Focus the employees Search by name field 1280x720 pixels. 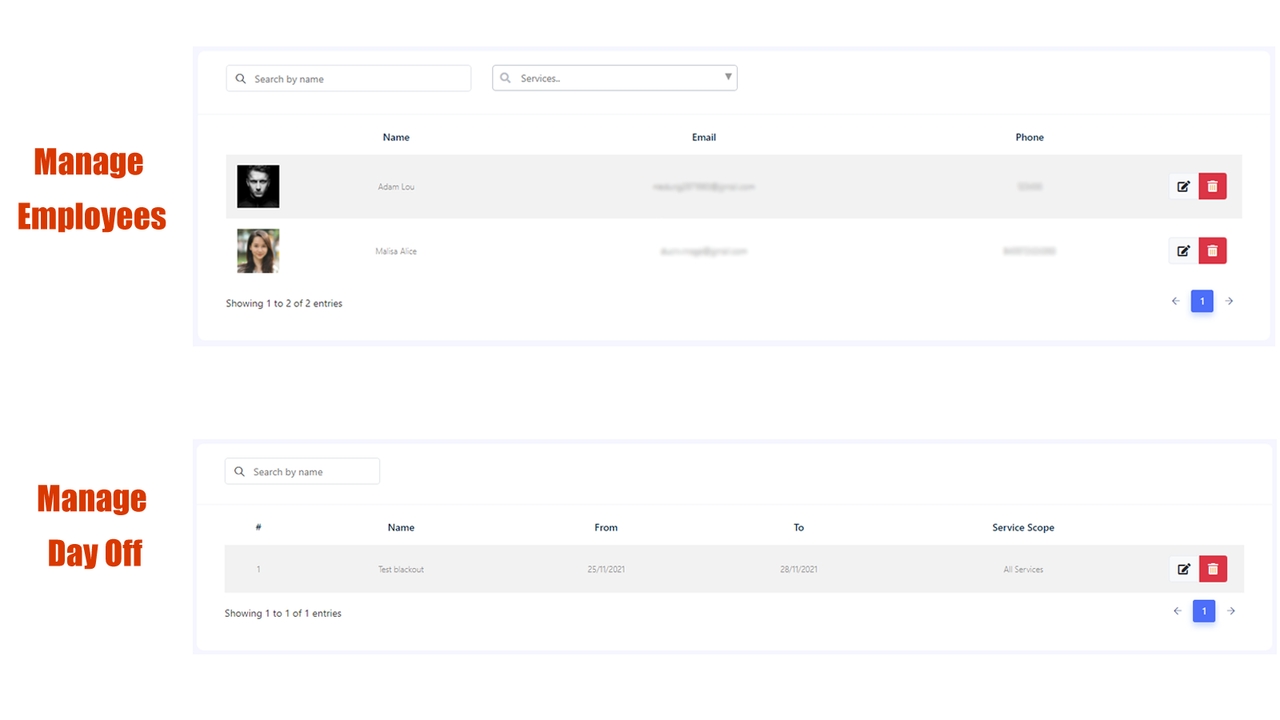tap(349, 78)
